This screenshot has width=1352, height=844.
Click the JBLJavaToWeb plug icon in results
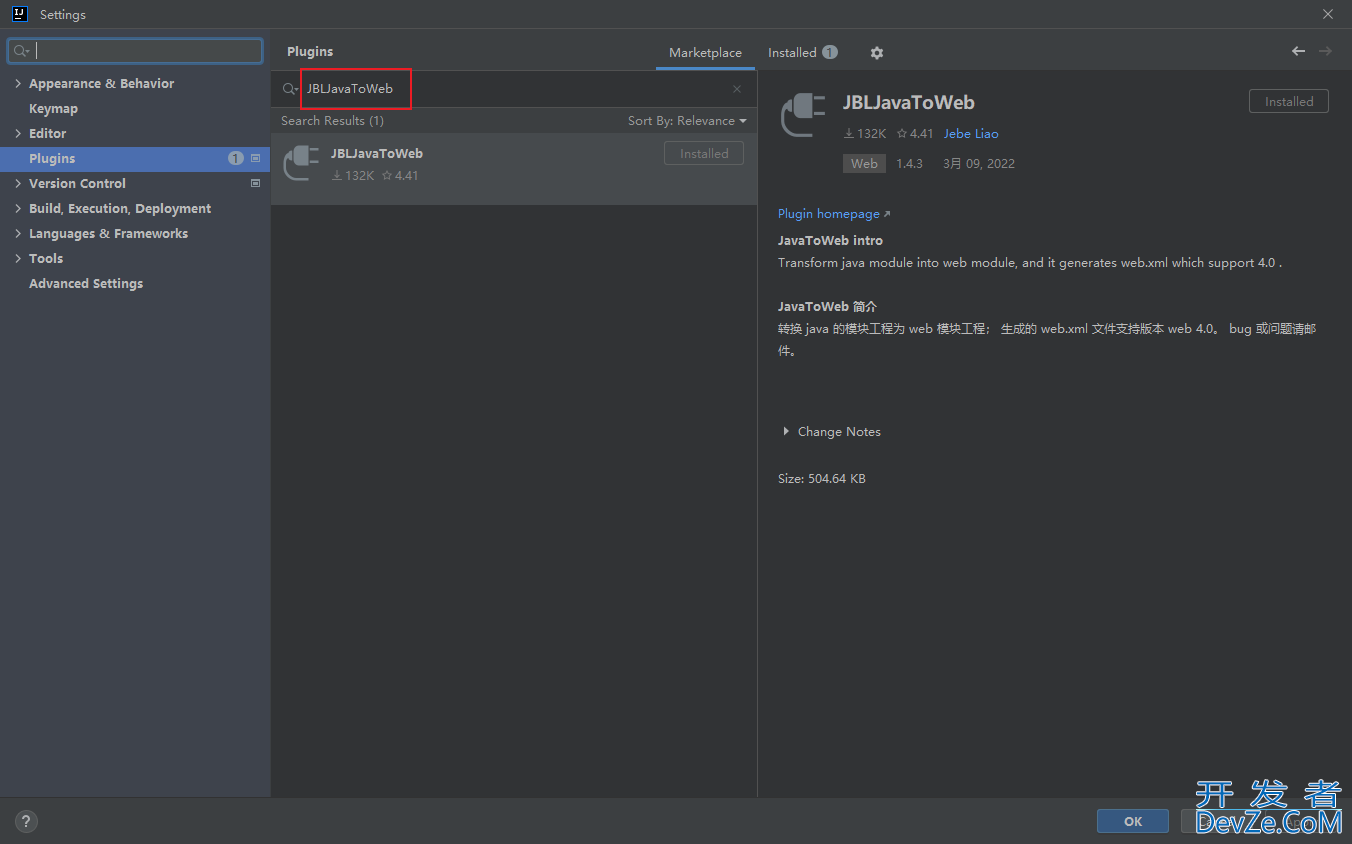pyautogui.click(x=301, y=163)
